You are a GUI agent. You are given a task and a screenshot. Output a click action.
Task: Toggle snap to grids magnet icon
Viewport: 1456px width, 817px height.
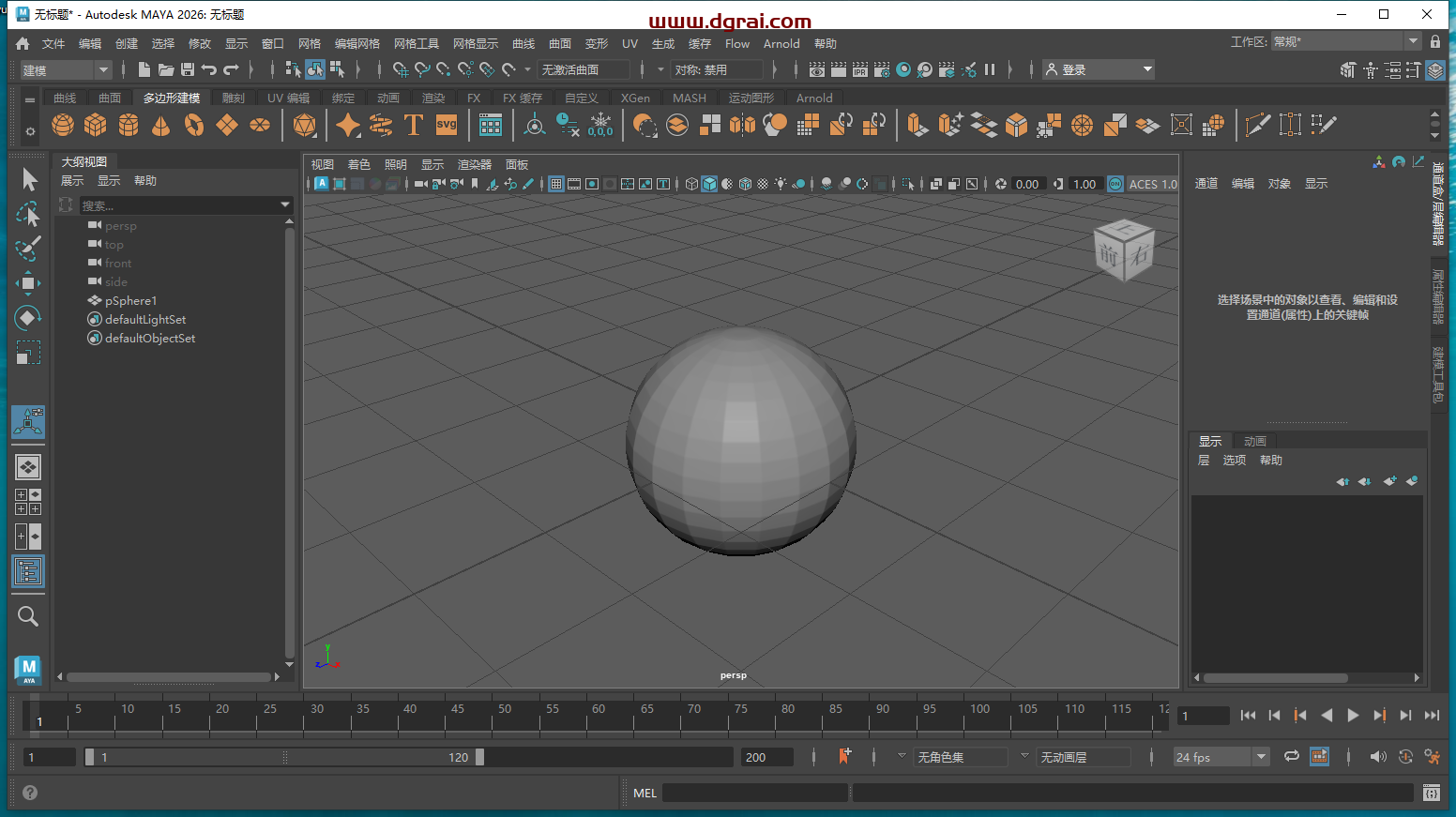[401, 69]
